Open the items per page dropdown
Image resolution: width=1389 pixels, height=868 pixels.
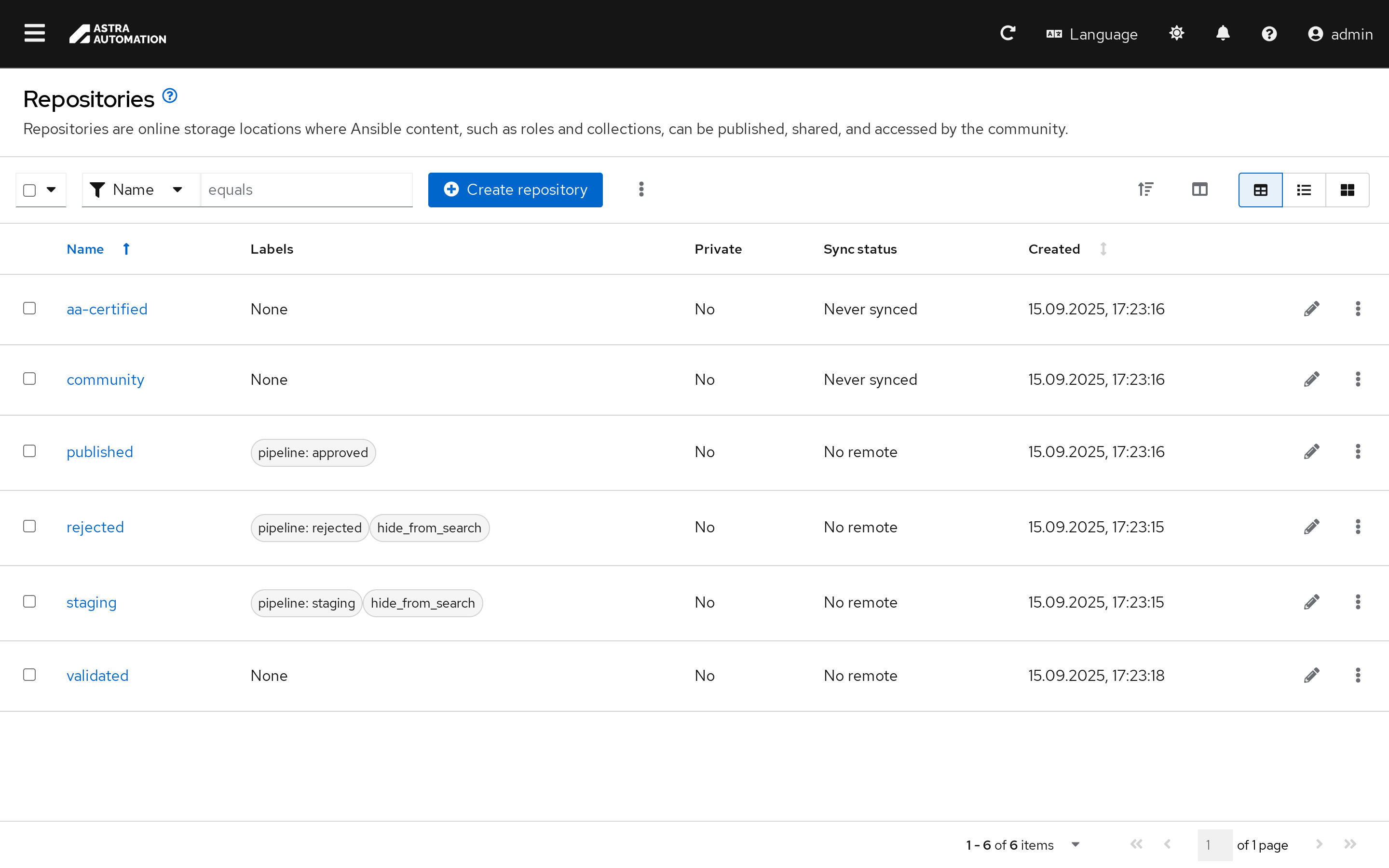[x=1075, y=844]
